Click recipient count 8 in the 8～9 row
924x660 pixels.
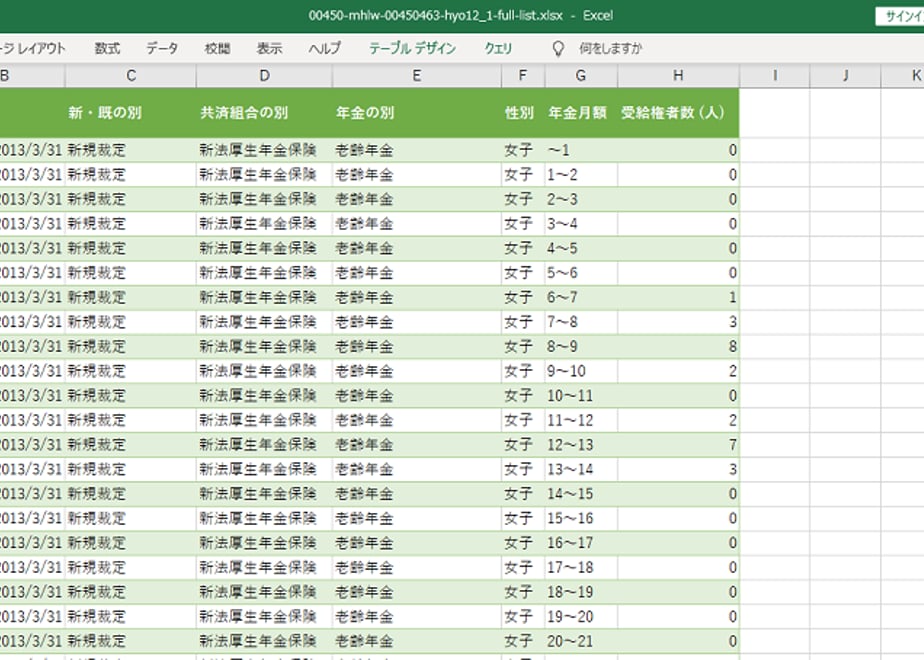tap(678, 346)
